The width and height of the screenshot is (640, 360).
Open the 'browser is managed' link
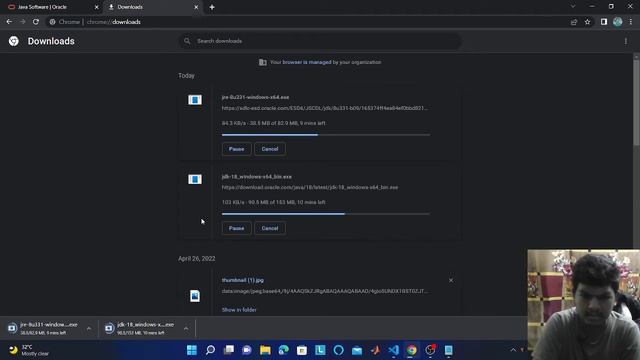[x=307, y=62]
